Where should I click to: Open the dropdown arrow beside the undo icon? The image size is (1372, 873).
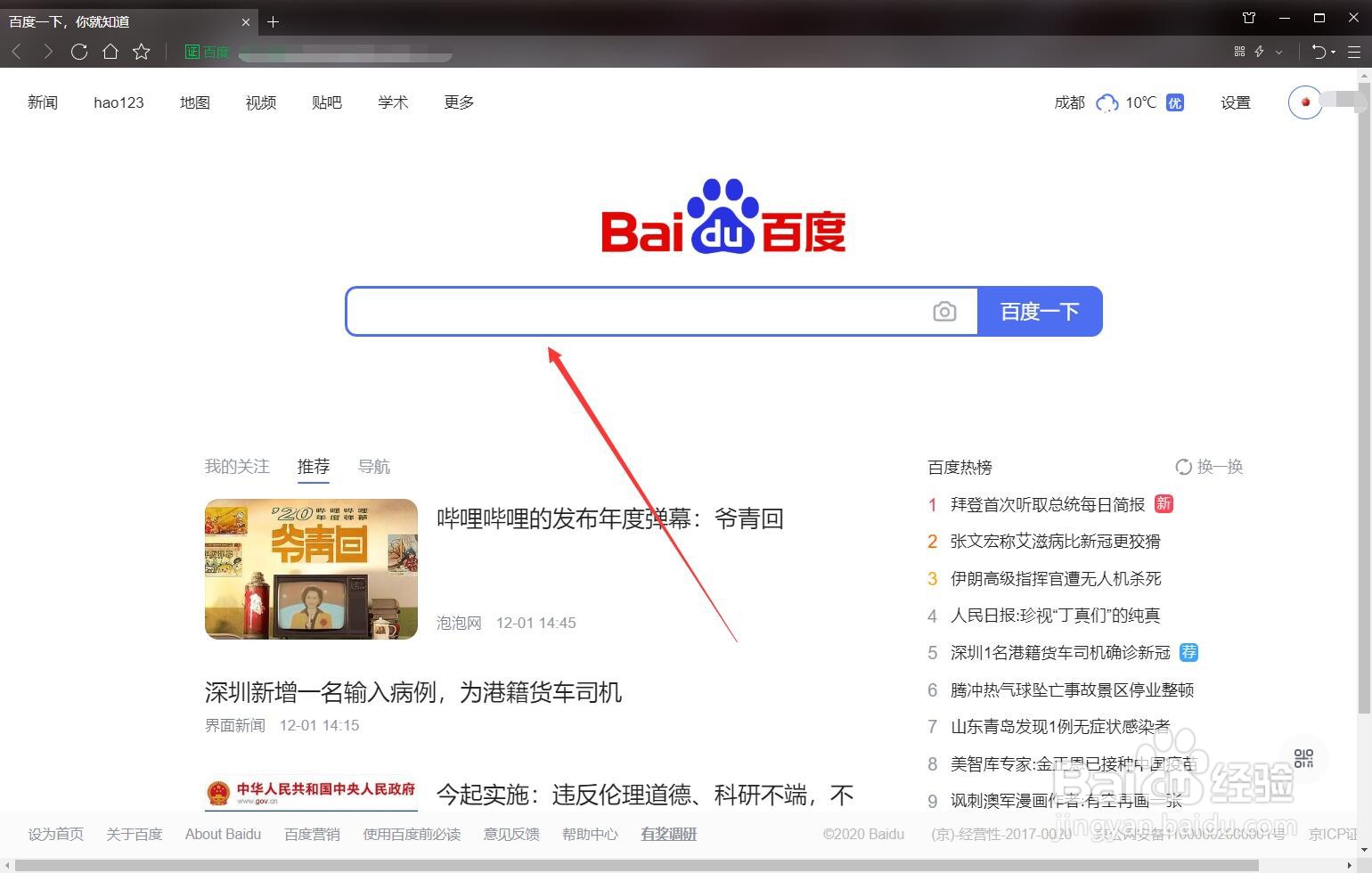point(1333,53)
